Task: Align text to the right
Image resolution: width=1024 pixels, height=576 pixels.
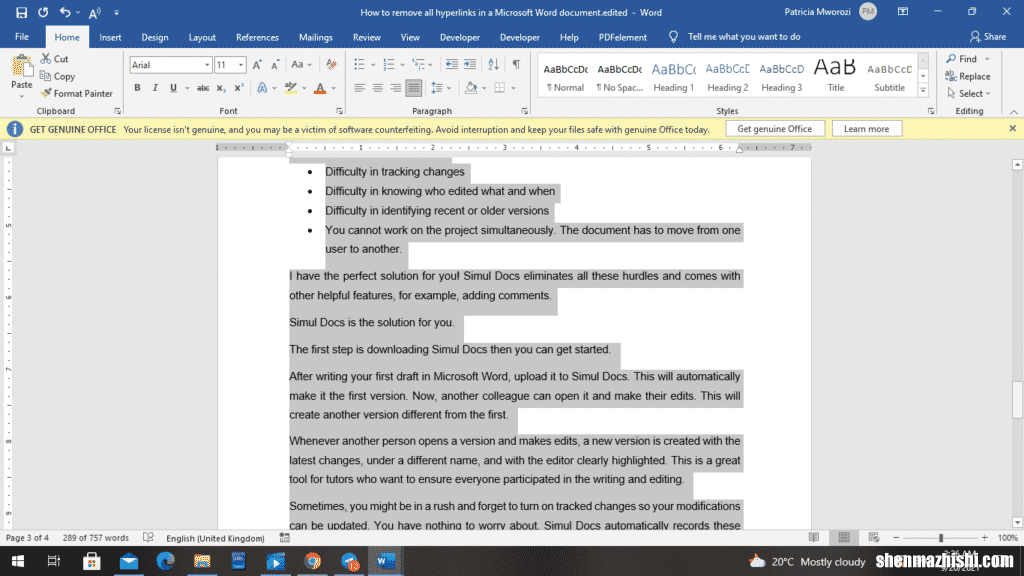Action: tap(396, 88)
